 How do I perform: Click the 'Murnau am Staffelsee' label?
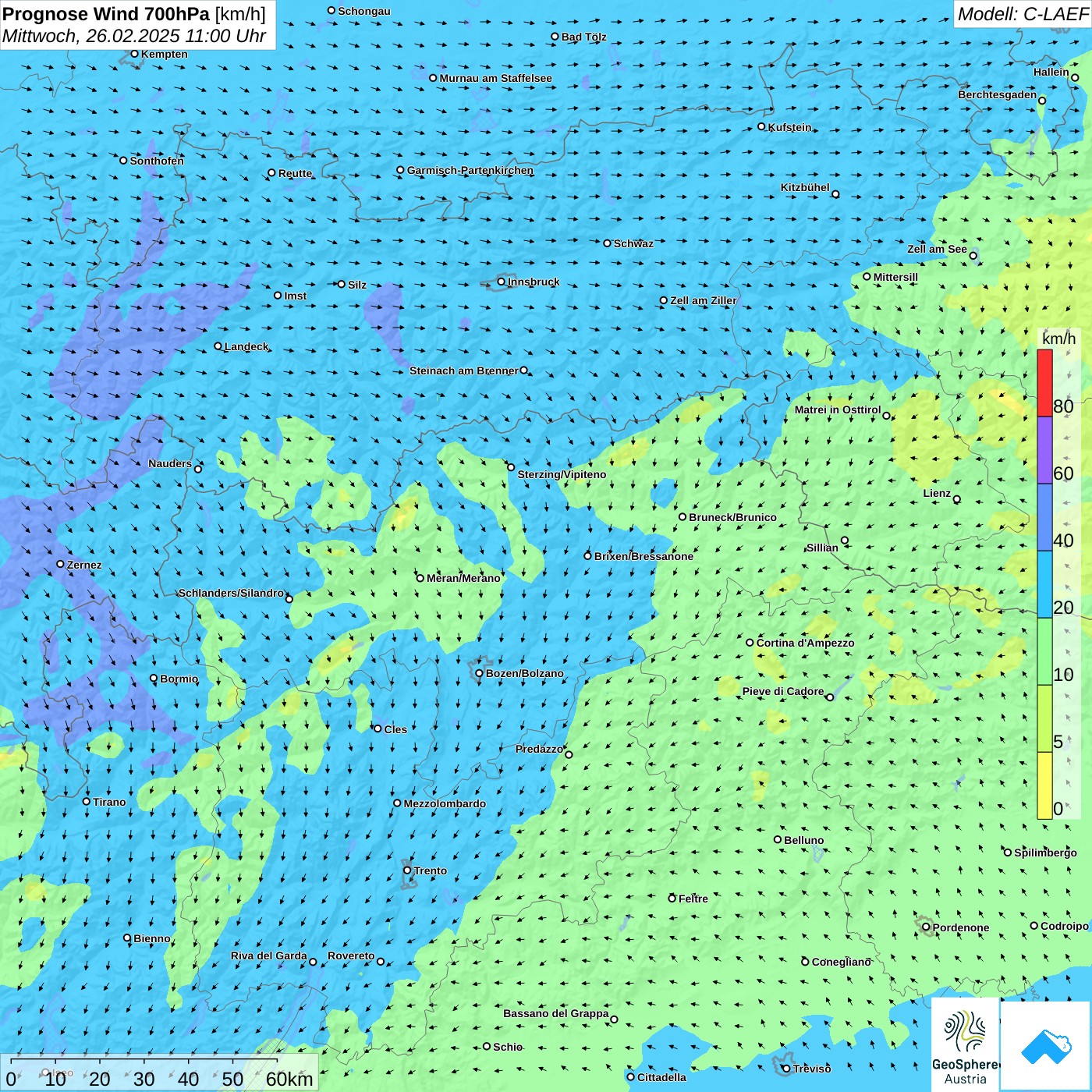(x=495, y=78)
